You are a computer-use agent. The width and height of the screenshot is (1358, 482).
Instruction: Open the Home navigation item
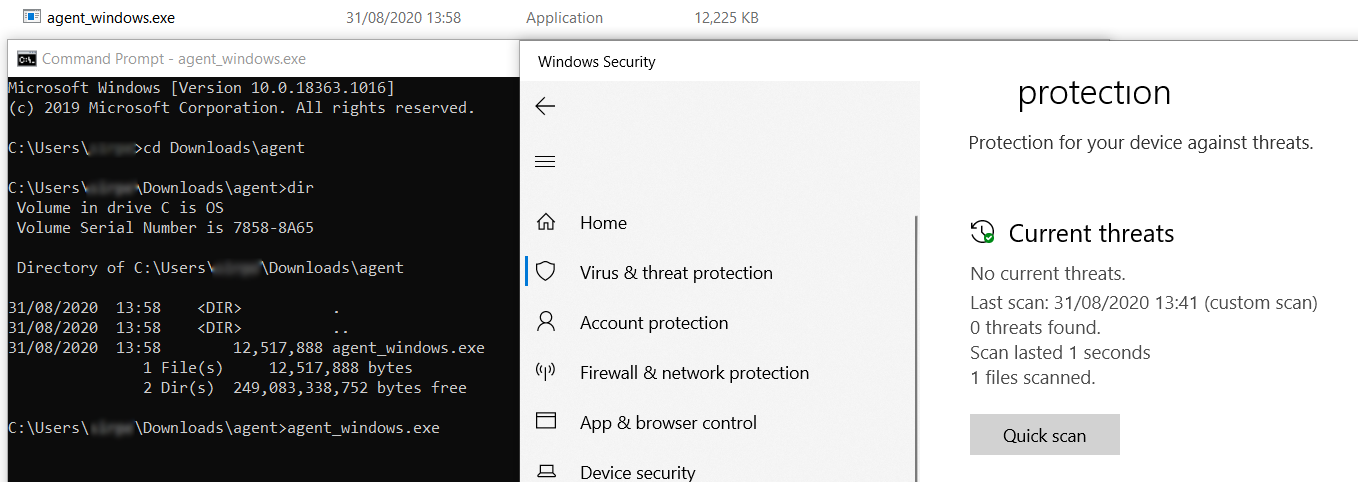[x=603, y=223]
